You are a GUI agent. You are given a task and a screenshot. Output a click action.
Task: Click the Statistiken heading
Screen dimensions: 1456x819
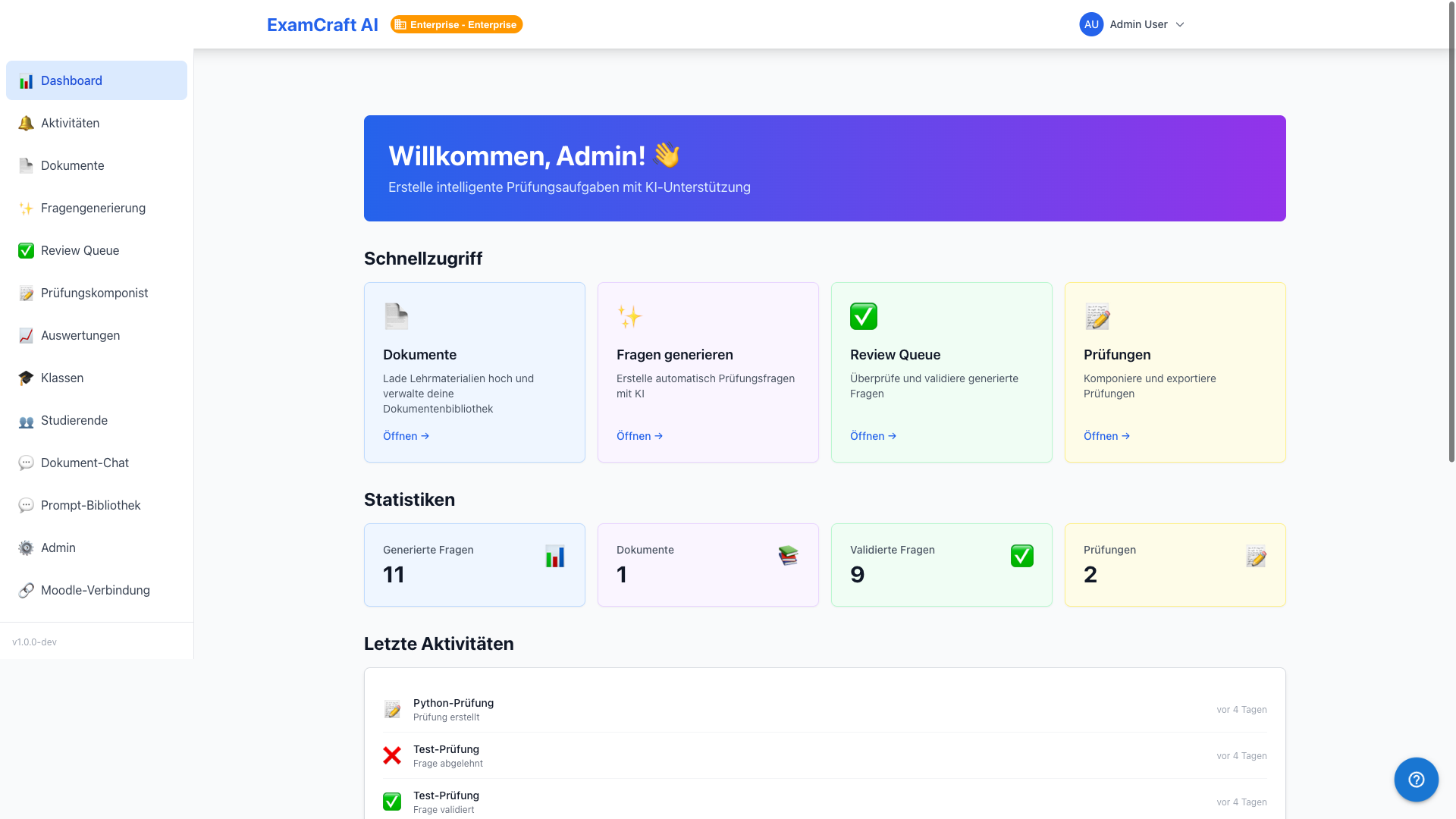pyautogui.click(x=409, y=500)
